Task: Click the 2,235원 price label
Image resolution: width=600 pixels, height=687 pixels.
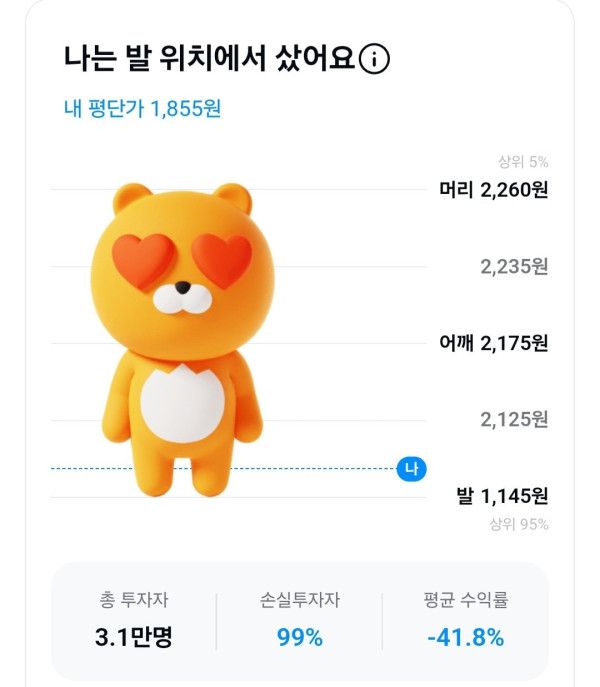Action: (514, 267)
